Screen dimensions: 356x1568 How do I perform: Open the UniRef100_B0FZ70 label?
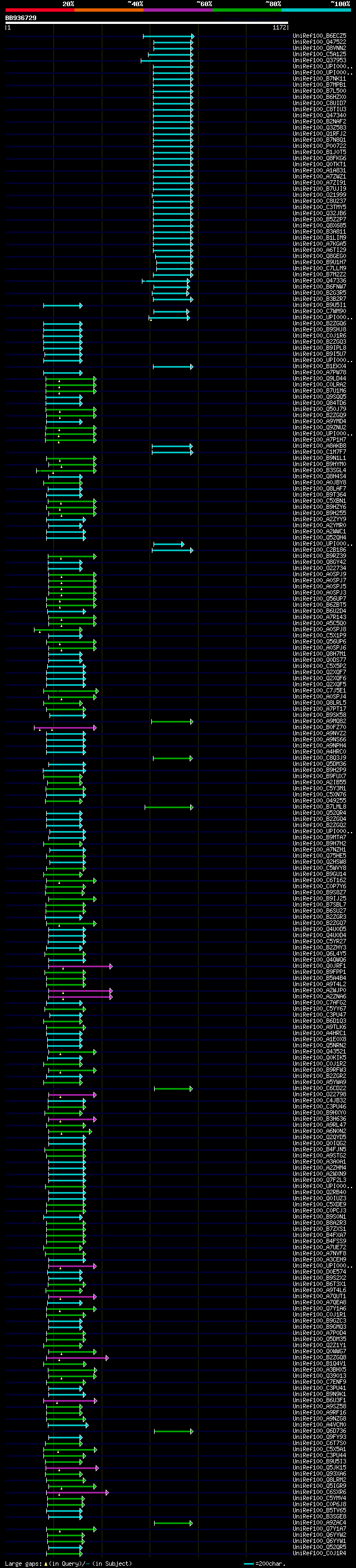pyautogui.click(x=319, y=728)
